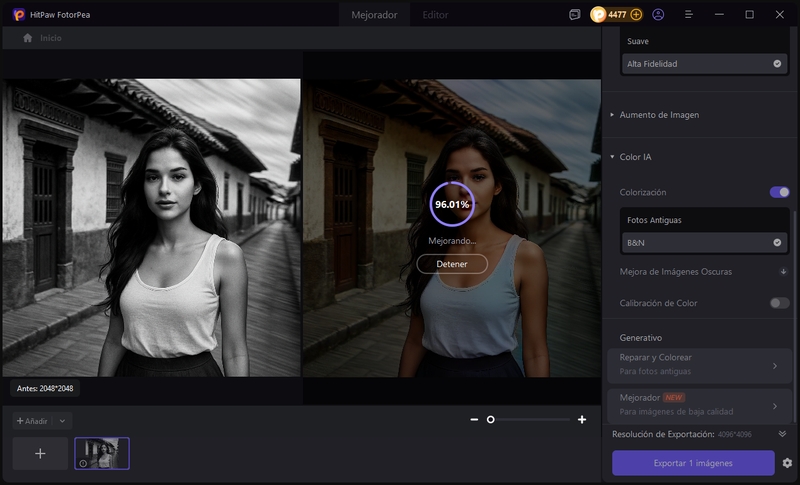This screenshot has width=800, height=485.
Task: Enable the Calibración de Color toggle
Action: pos(779,303)
